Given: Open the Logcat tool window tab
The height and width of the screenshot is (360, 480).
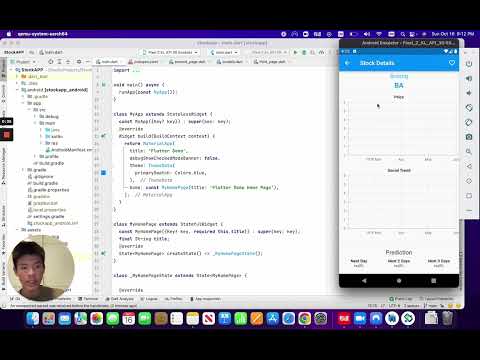Looking at the screenshot, I should click(x=149, y=299).
